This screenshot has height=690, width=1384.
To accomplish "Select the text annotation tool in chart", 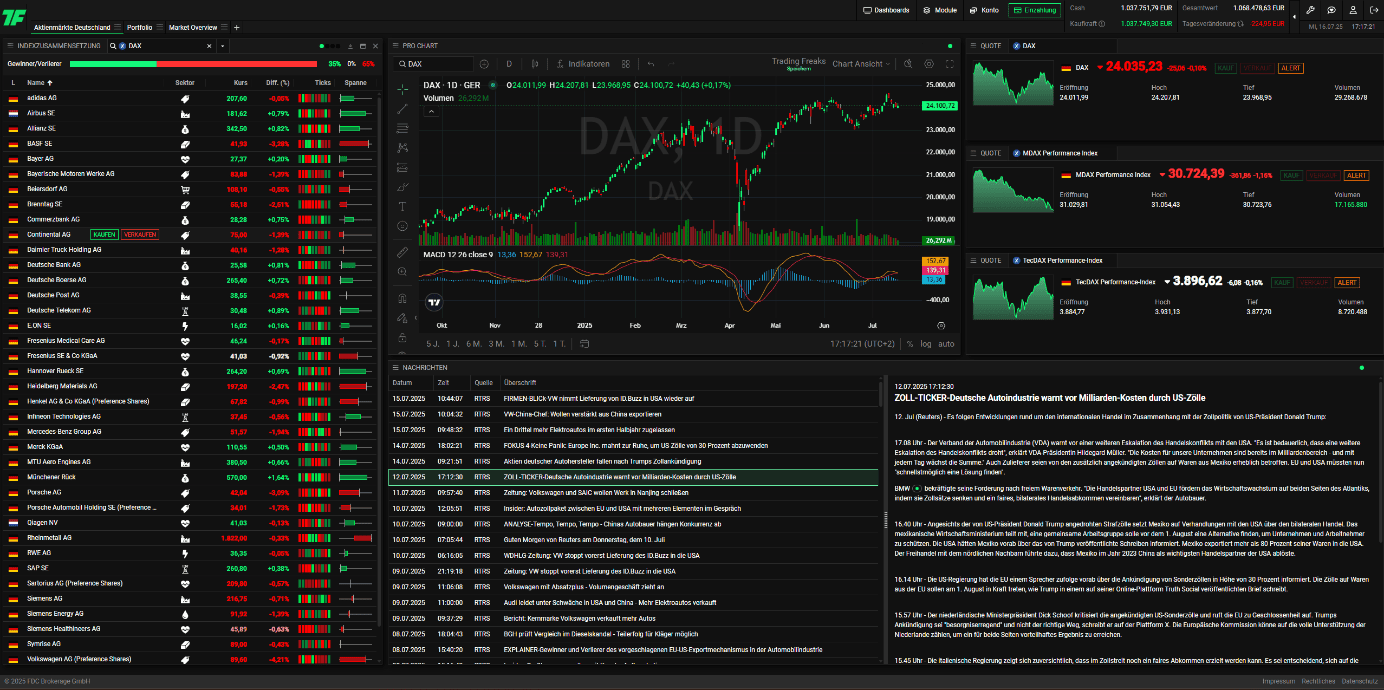I will (402, 206).
